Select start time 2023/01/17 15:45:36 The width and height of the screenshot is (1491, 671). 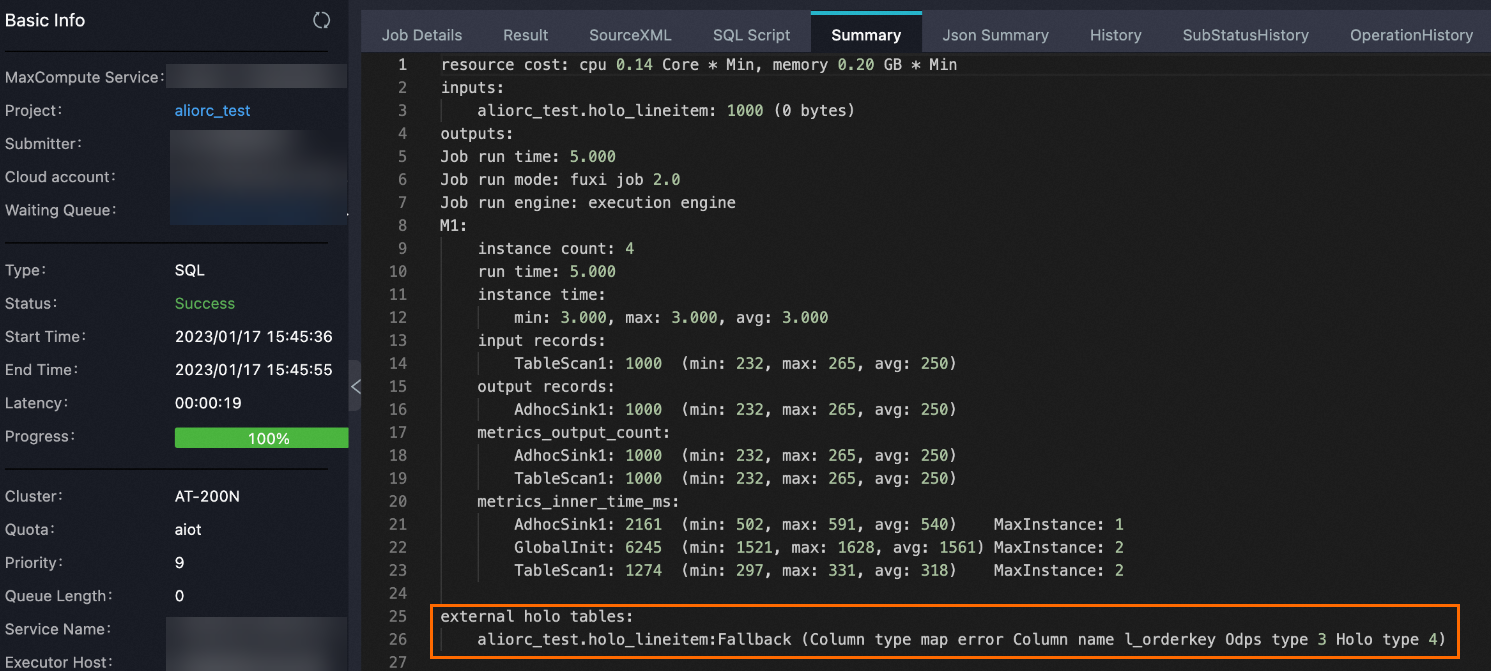[x=254, y=337]
